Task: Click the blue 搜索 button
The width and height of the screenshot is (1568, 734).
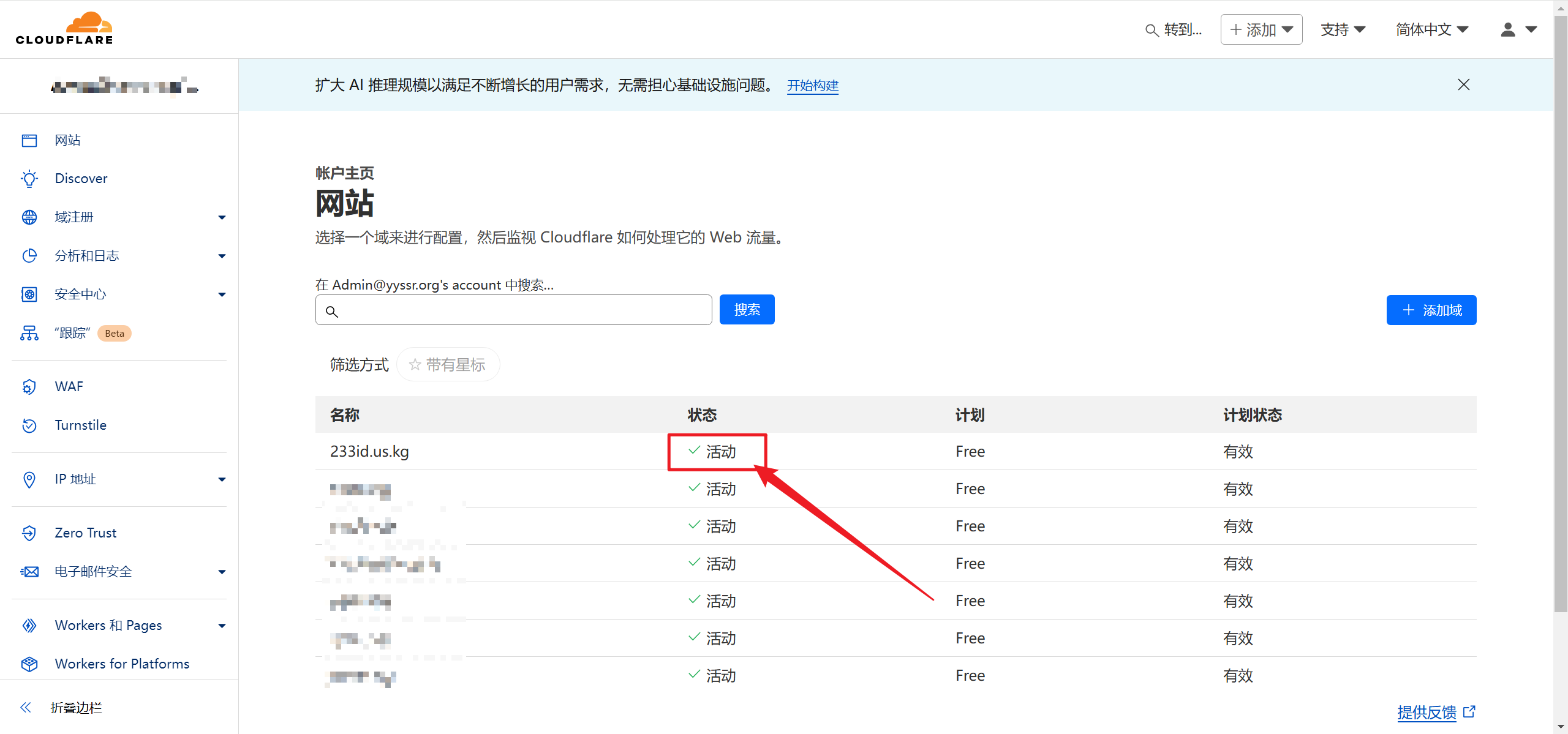Action: pyautogui.click(x=747, y=310)
